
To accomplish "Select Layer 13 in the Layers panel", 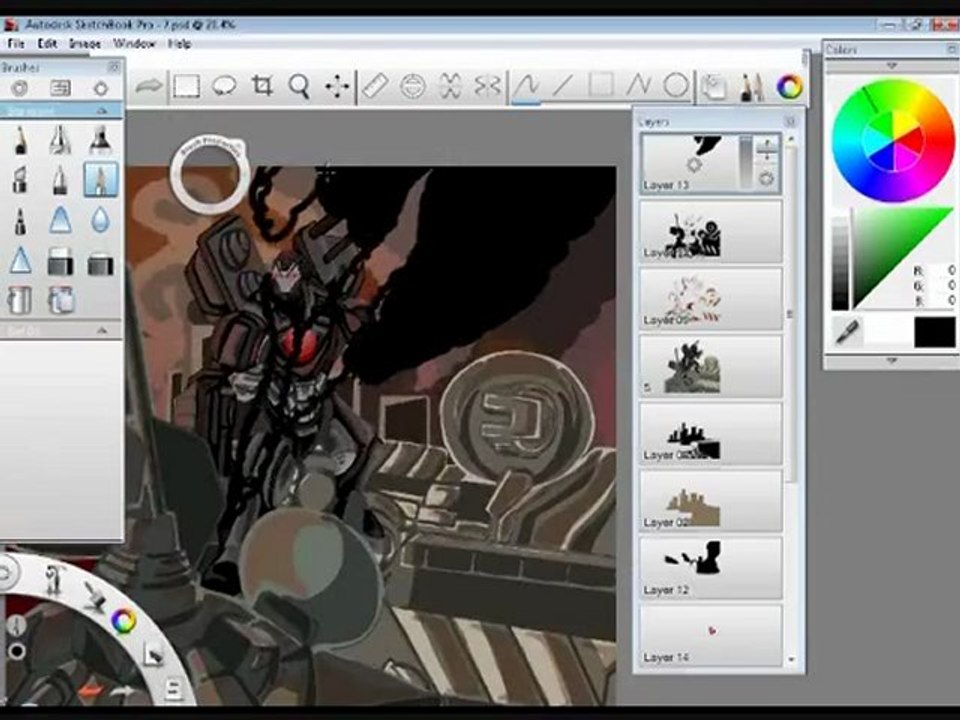I will (710, 163).
